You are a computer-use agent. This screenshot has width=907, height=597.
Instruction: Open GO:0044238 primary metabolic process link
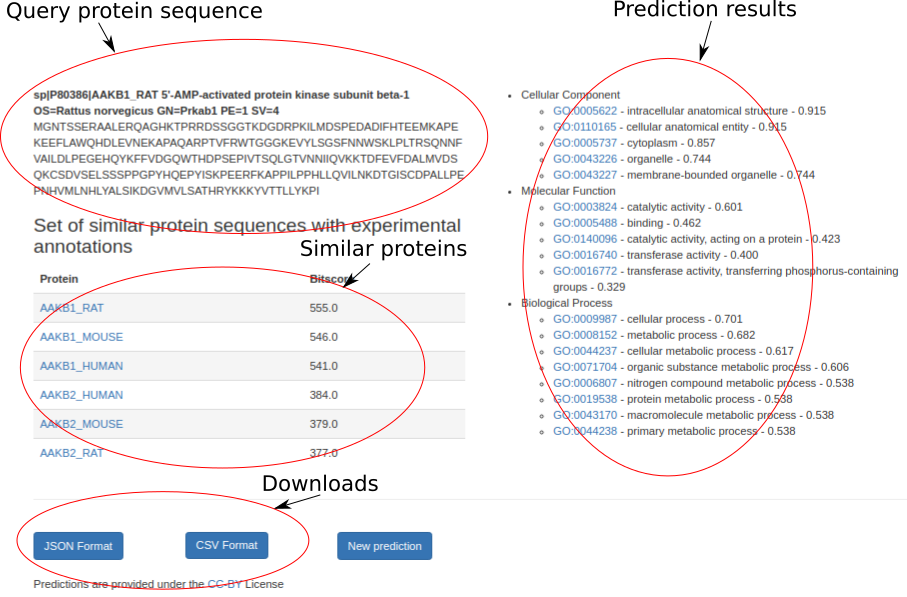coord(585,431)
